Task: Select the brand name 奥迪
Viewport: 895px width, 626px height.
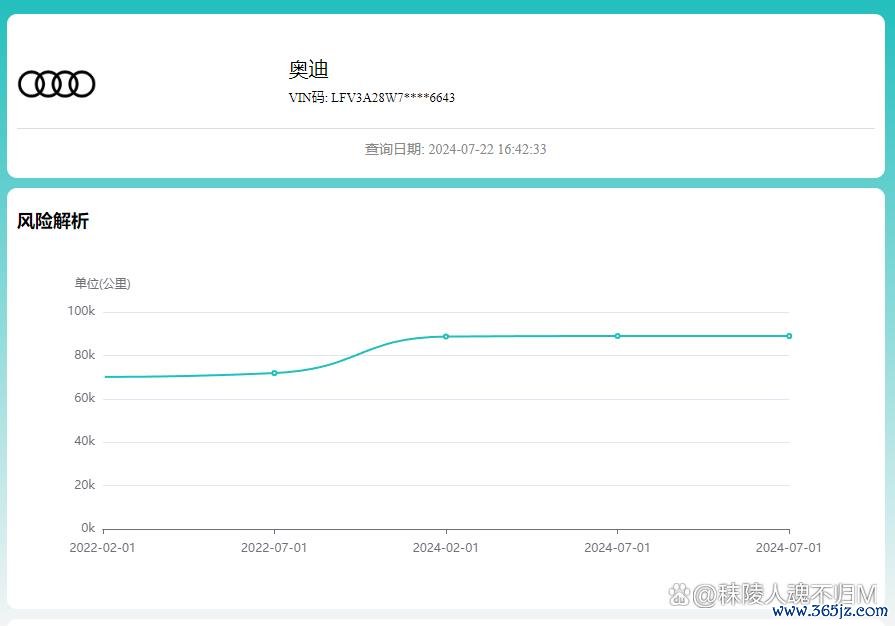Action: pos(308,70)
